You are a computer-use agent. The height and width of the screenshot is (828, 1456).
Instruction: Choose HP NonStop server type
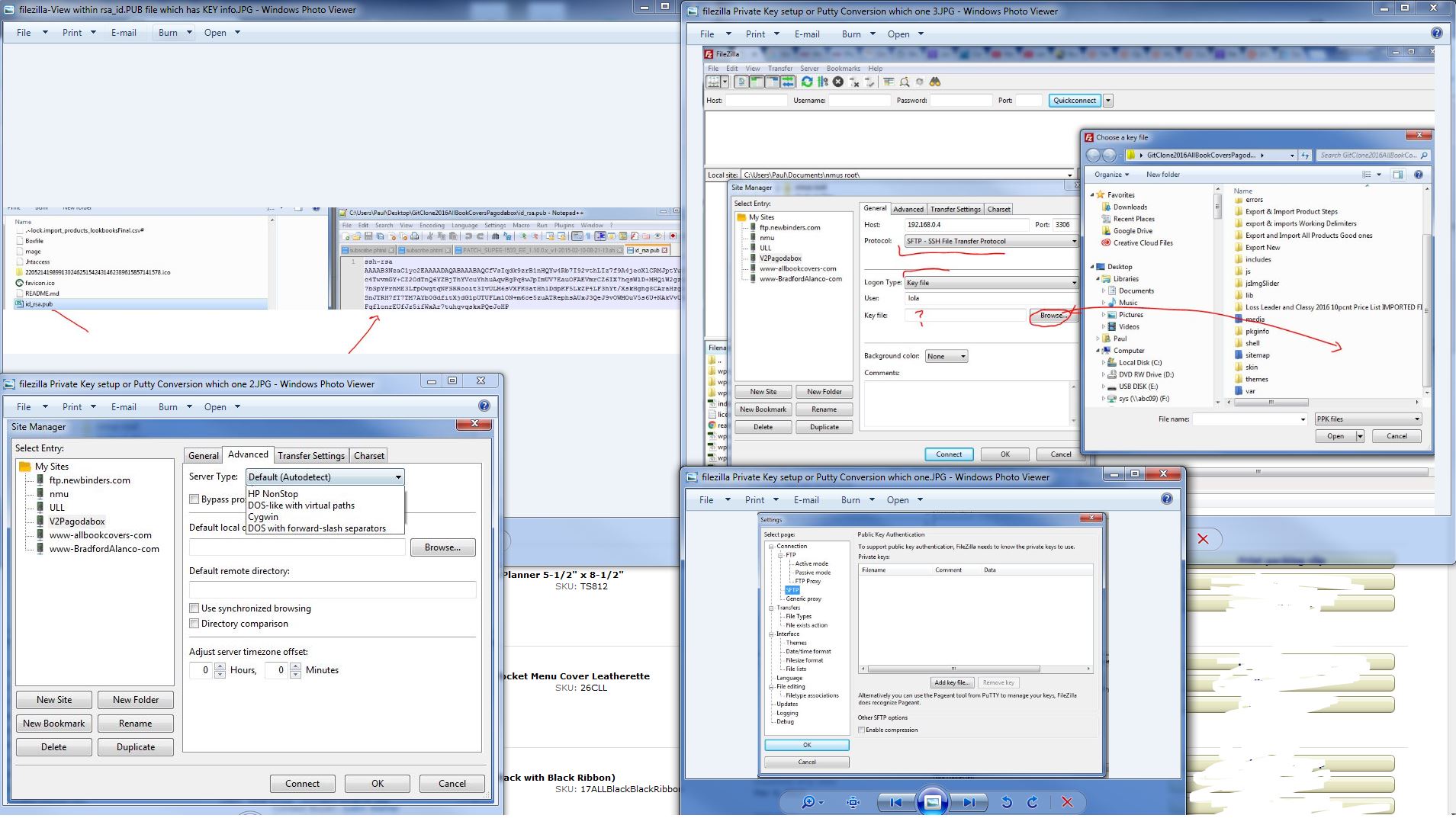click(x=273, y=494)
